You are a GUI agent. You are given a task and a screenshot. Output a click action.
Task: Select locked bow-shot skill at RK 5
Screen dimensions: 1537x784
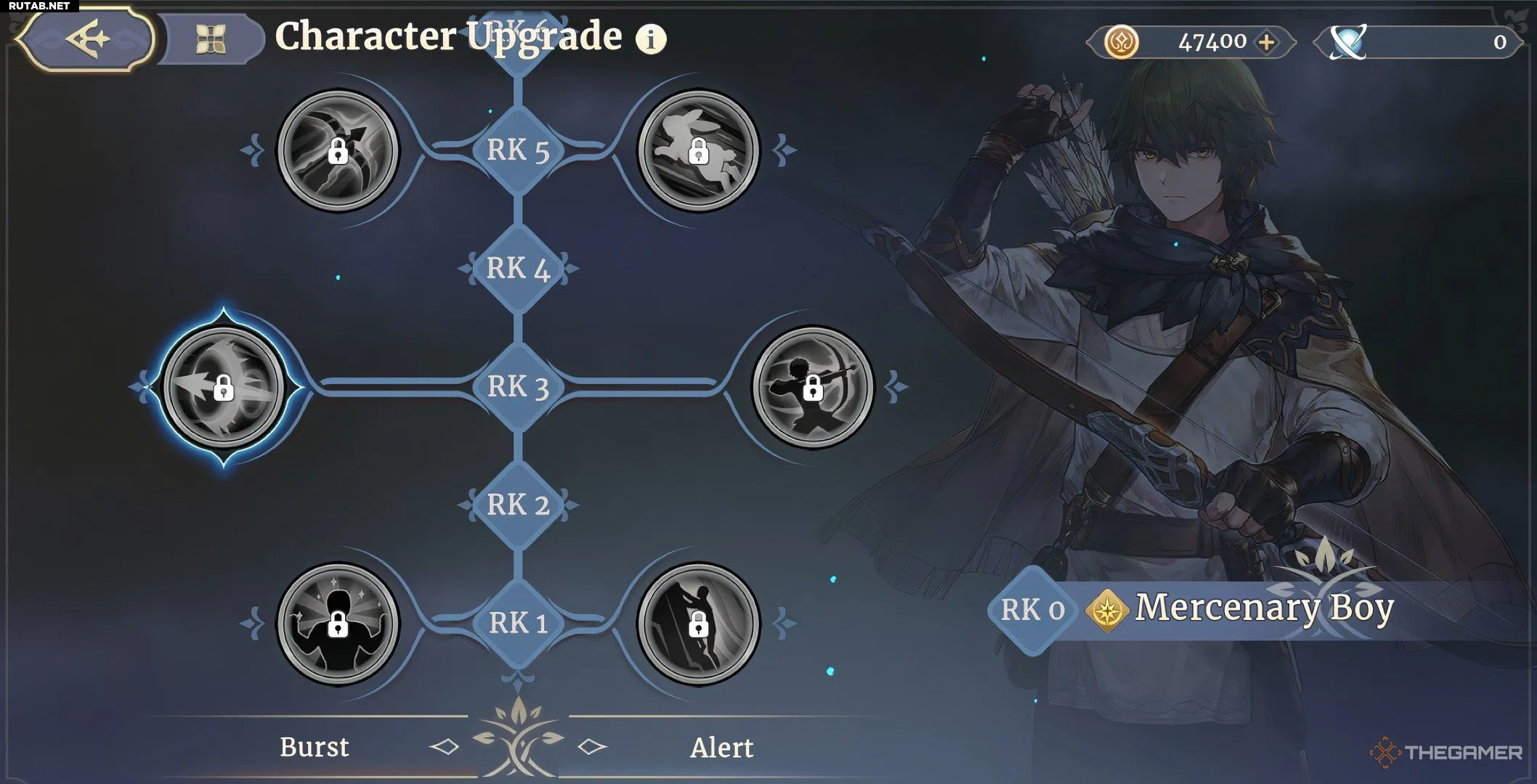pos(338,150)
